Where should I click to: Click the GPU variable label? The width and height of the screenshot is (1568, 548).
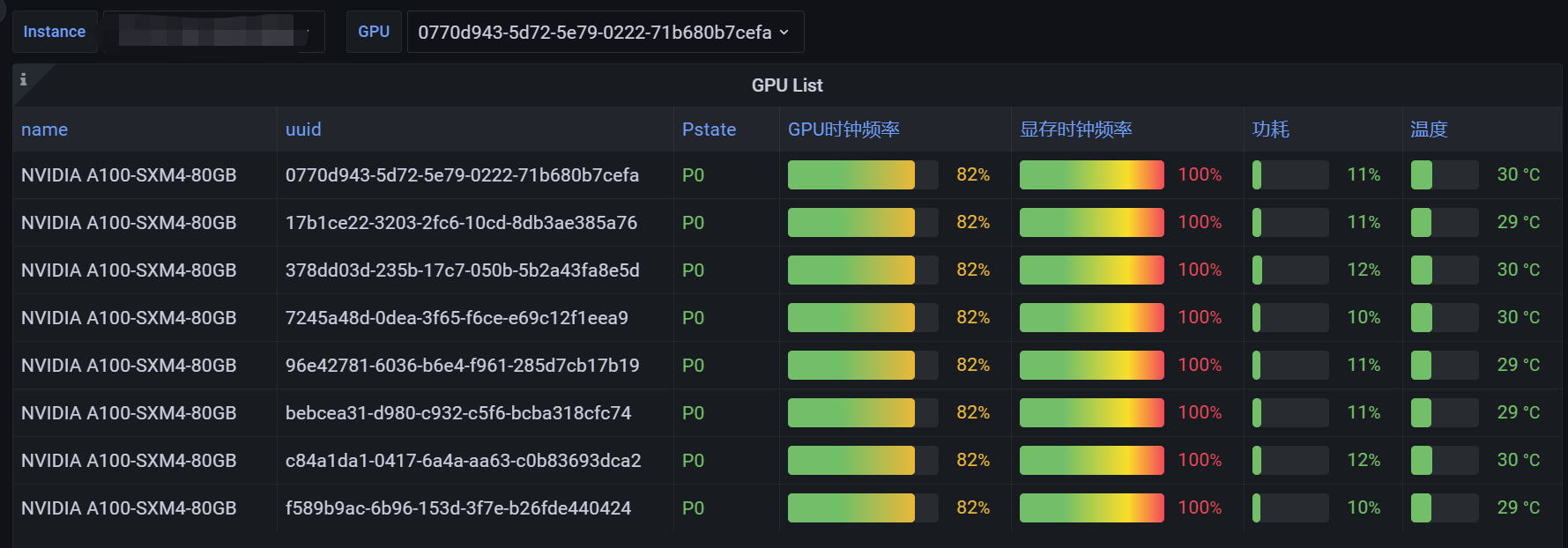pyautogui.click(x=374, y=32)
